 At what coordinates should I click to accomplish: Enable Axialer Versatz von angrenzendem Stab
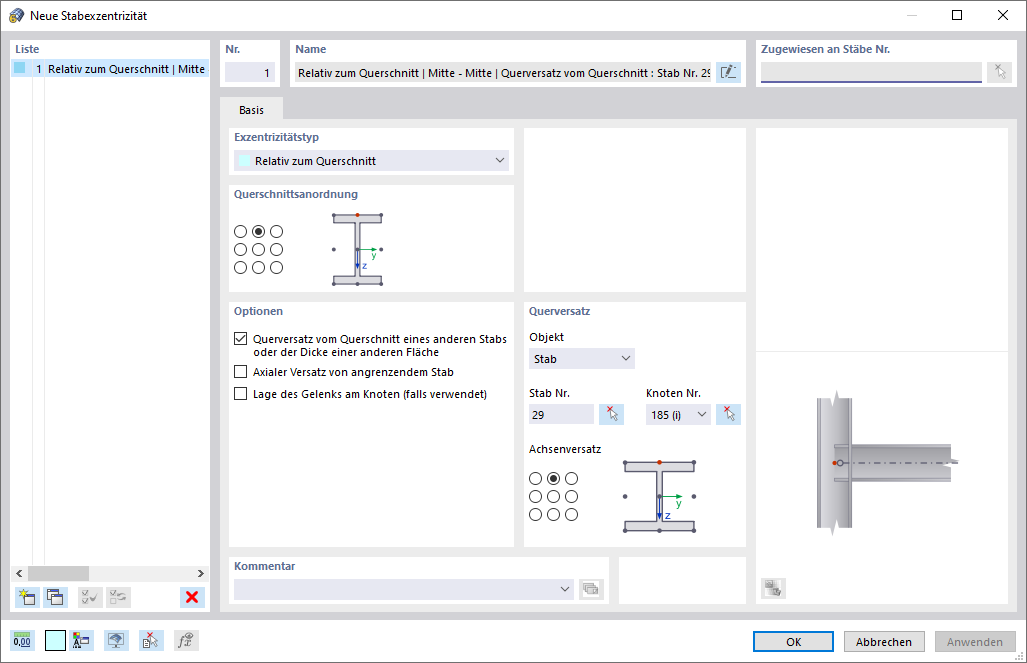pyautogui.click(x=240, y=372)
